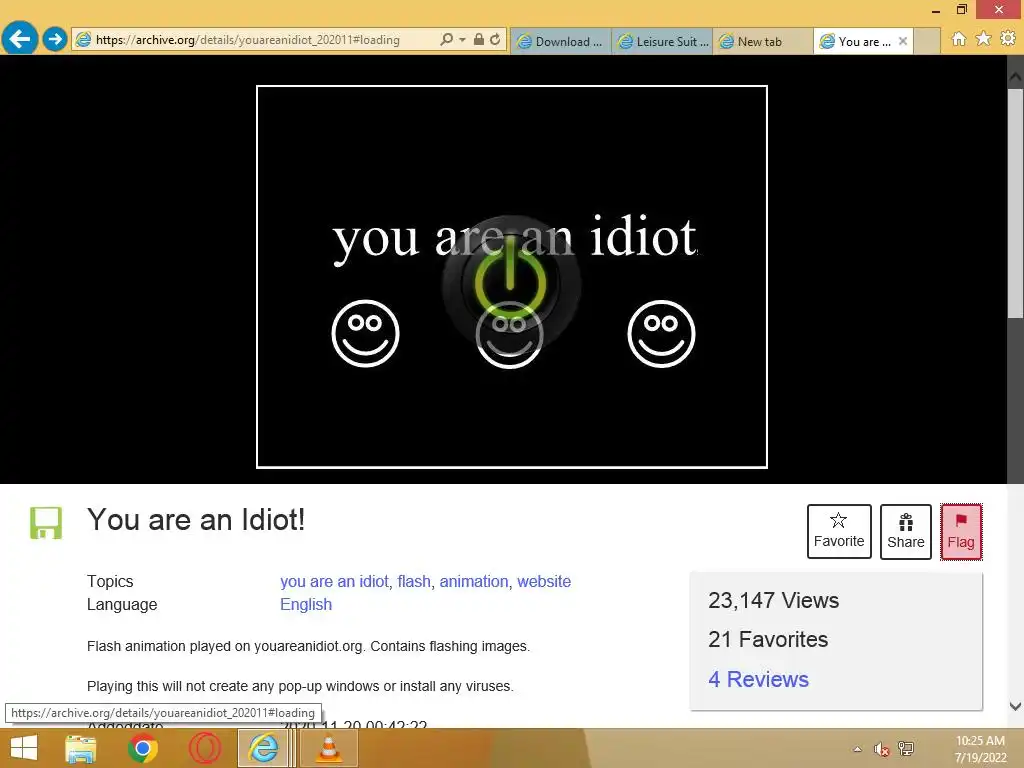Screen dimensions: 1024x768
Task: Click the vertical scrollbar thumb
Action: click(x=1016, y=203)
